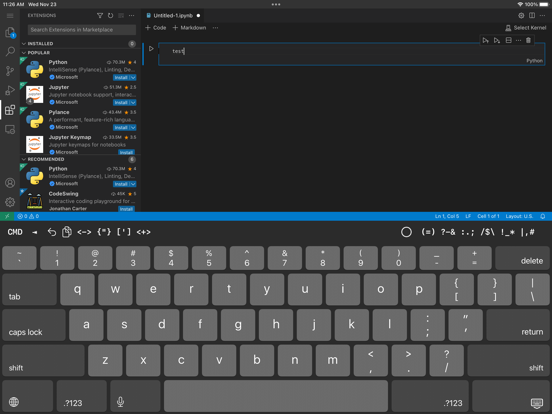Viewport: 552px width, 414px height.
Task: Click Layout: U.S. in status bar
Action: click(x=519, y=216)
